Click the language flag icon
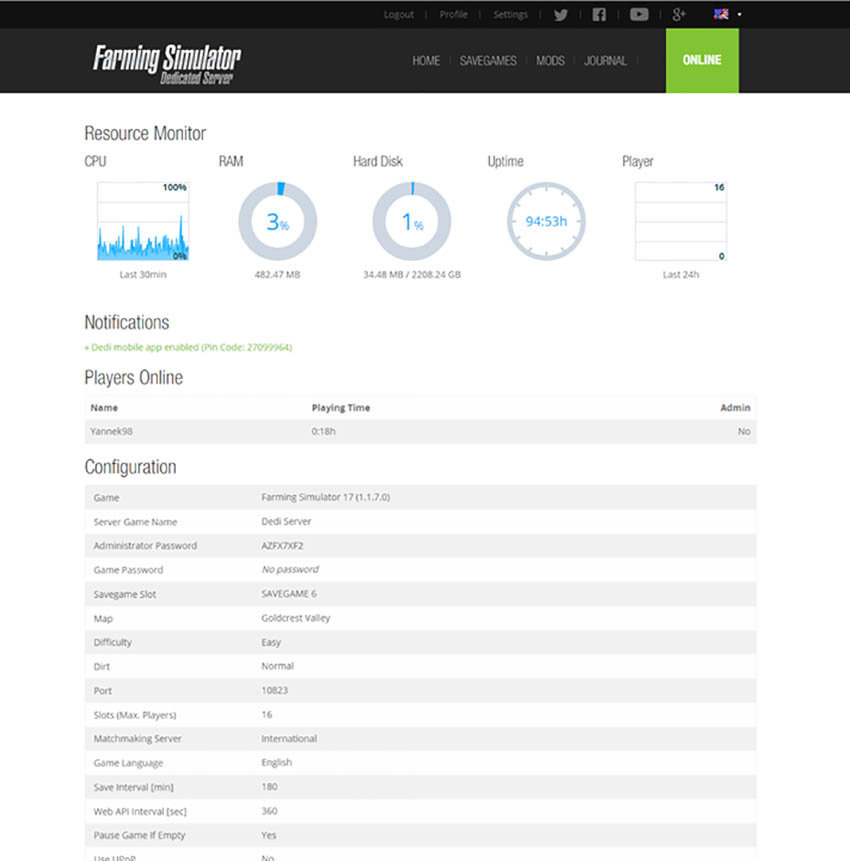The width and height of the screenshot is (850, 861). (721, 14)
